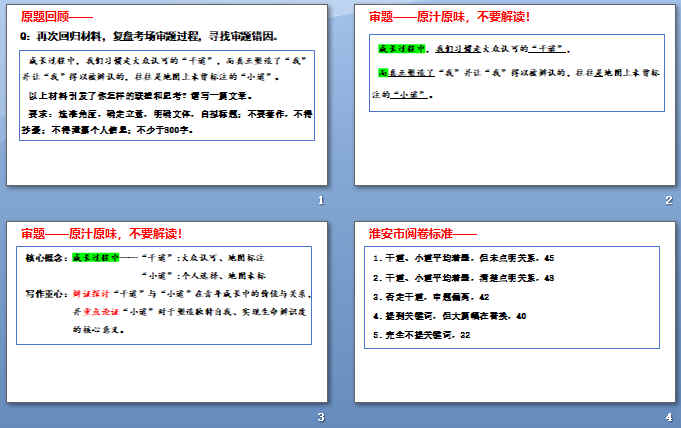Screen dimensions: 681x428
Task: Click the 核心概念 label on slide 3
Action: click(x=45, y=257)
